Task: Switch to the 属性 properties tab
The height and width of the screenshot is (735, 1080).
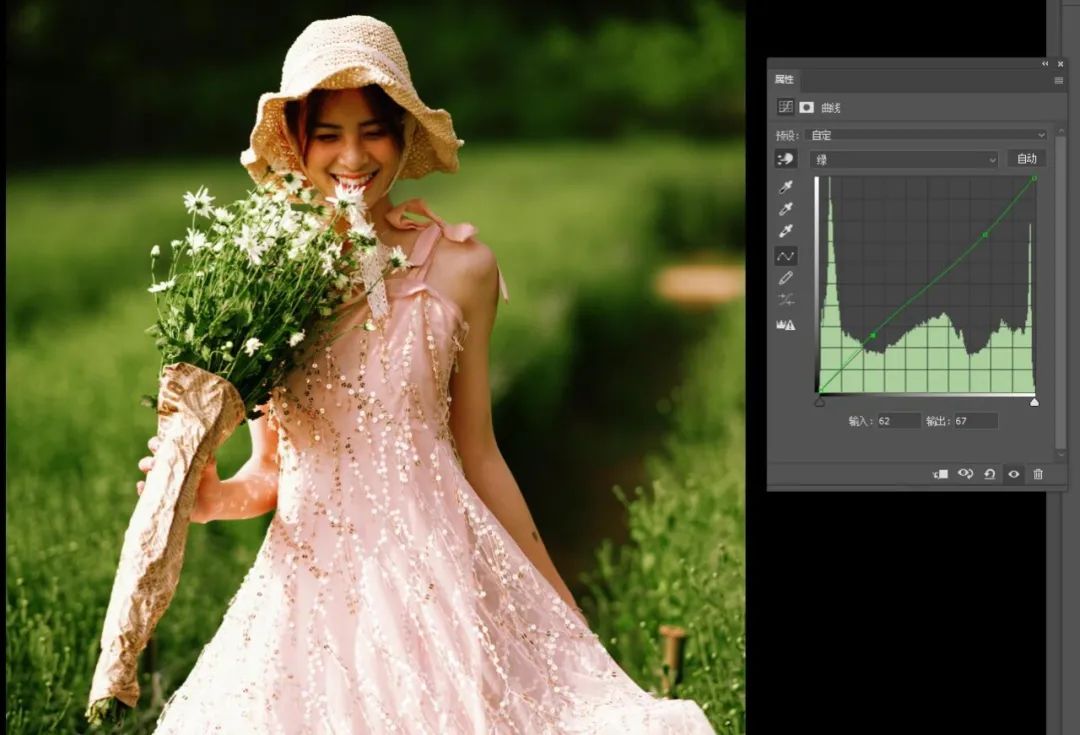Action: click(784, 79)
